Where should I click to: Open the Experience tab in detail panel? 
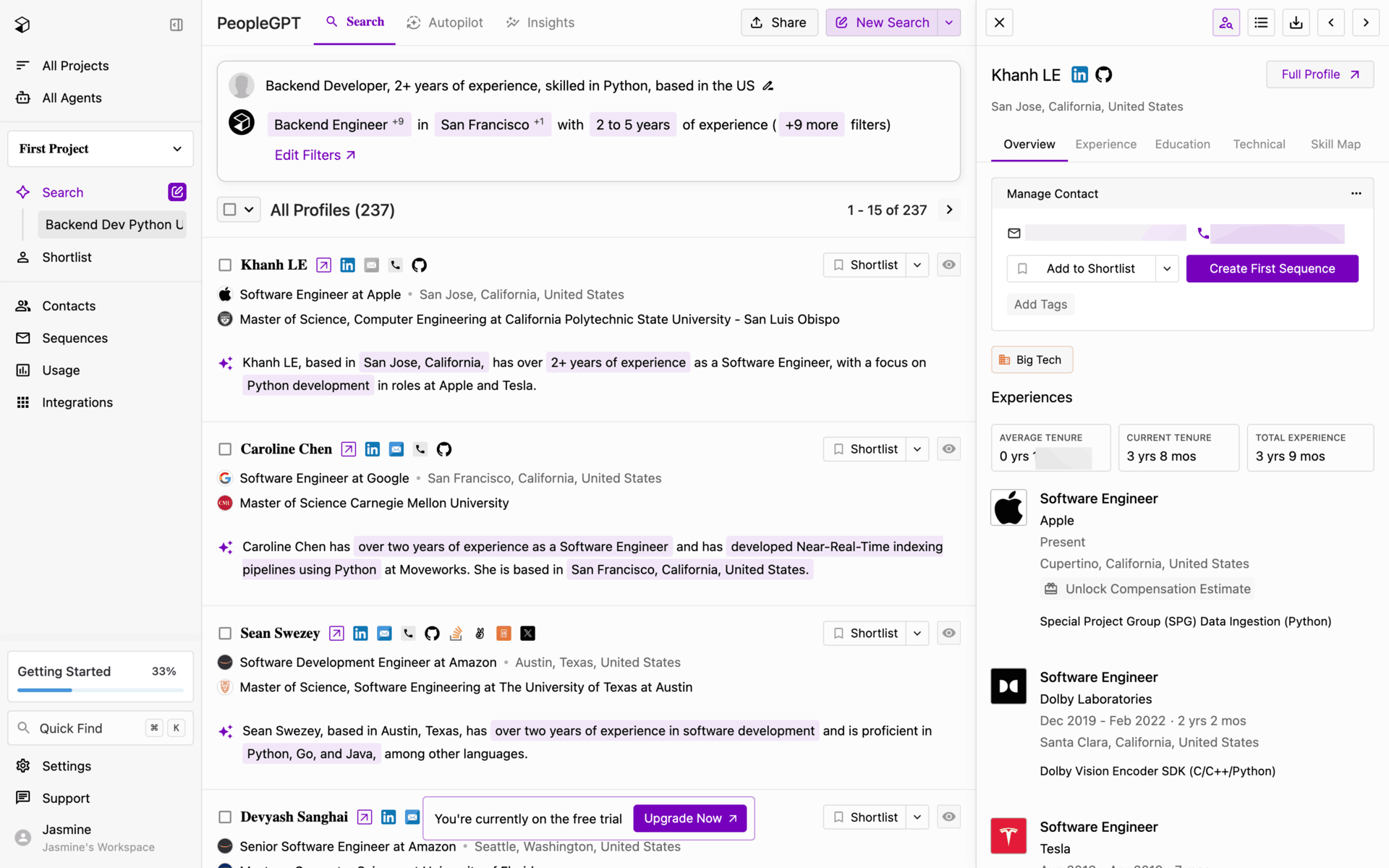pos(1105,144)
